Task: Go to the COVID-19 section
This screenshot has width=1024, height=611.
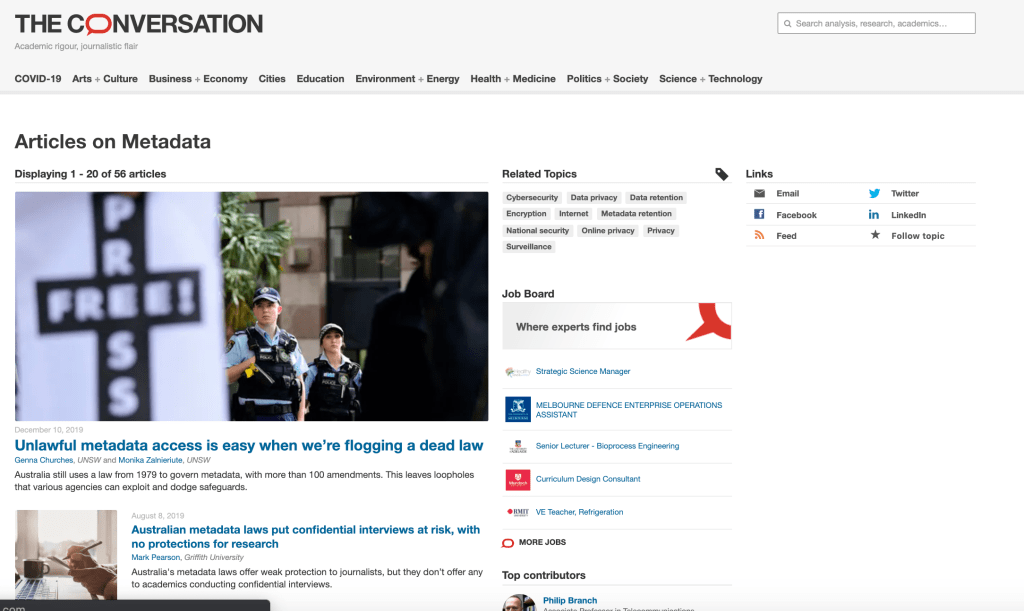Action: click(x=38, y=79)
